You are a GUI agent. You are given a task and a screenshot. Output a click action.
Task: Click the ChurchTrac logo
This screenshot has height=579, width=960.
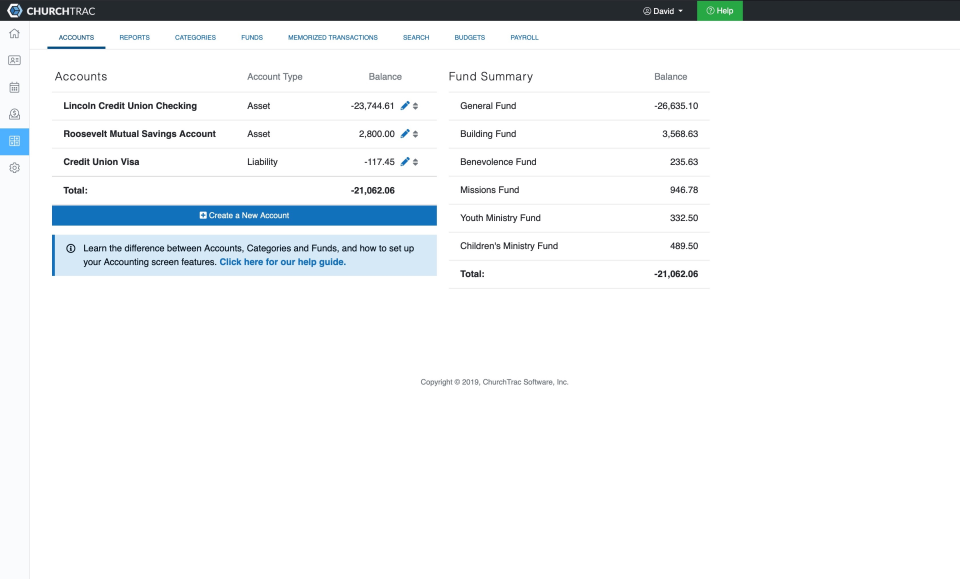pyautogui.click(x=51, y=10)
